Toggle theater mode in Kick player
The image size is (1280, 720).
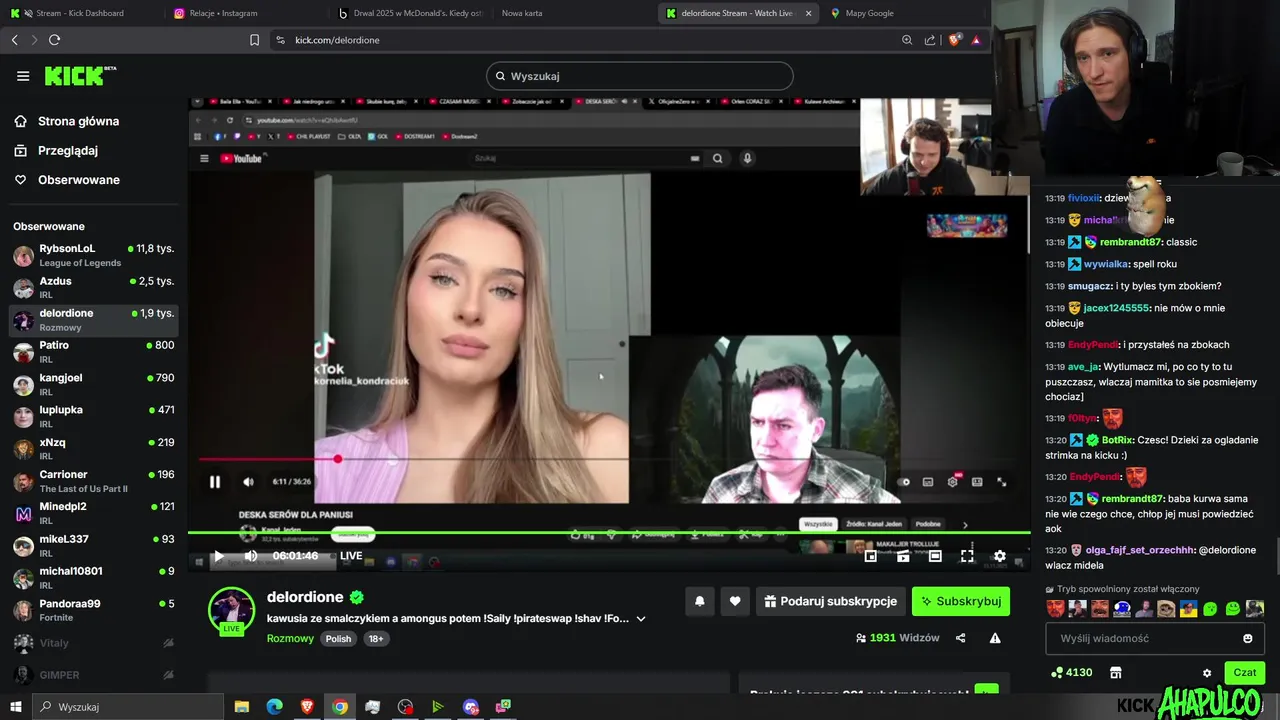pos(935,556)
